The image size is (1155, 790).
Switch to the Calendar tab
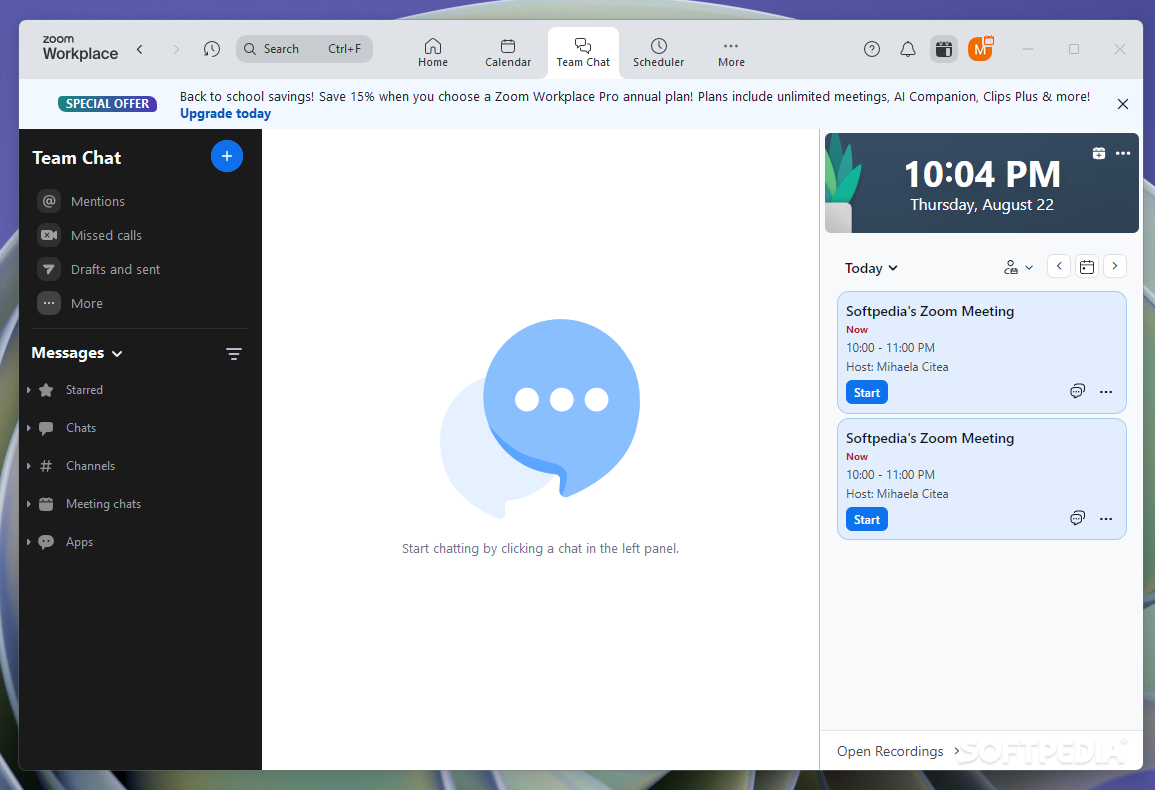[x=508, y=53]
